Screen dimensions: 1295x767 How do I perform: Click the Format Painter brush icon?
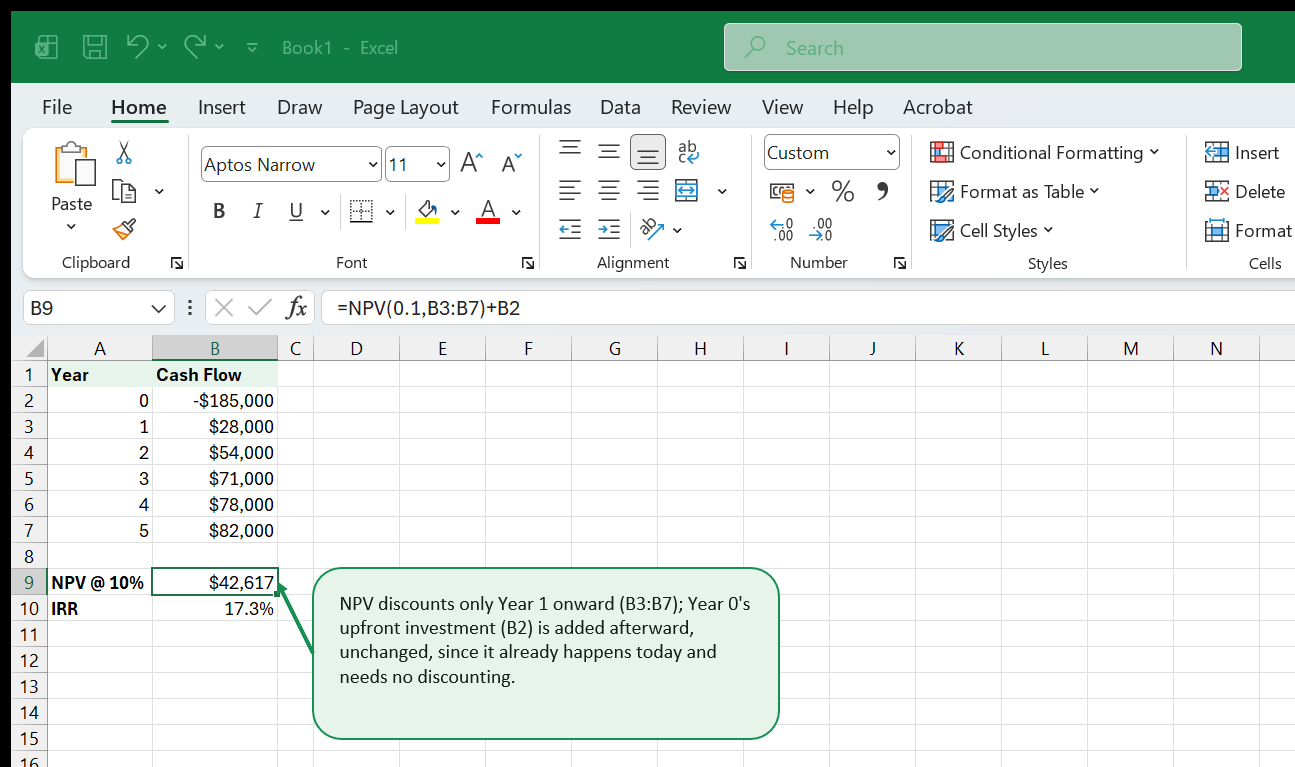pyautogui.click(x=124, y=230)
